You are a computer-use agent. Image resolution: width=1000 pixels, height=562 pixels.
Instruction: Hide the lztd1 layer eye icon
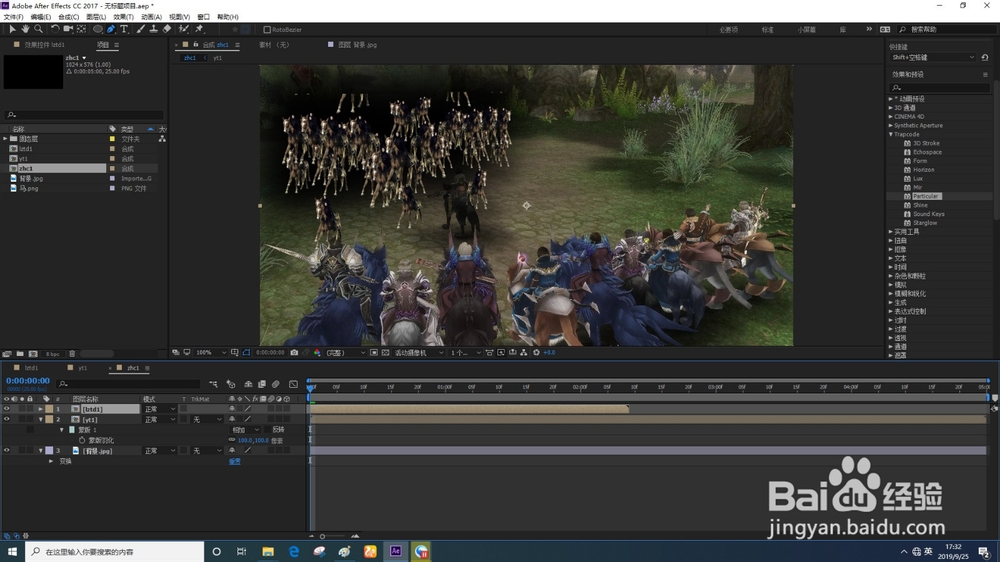tap(6, 409)
